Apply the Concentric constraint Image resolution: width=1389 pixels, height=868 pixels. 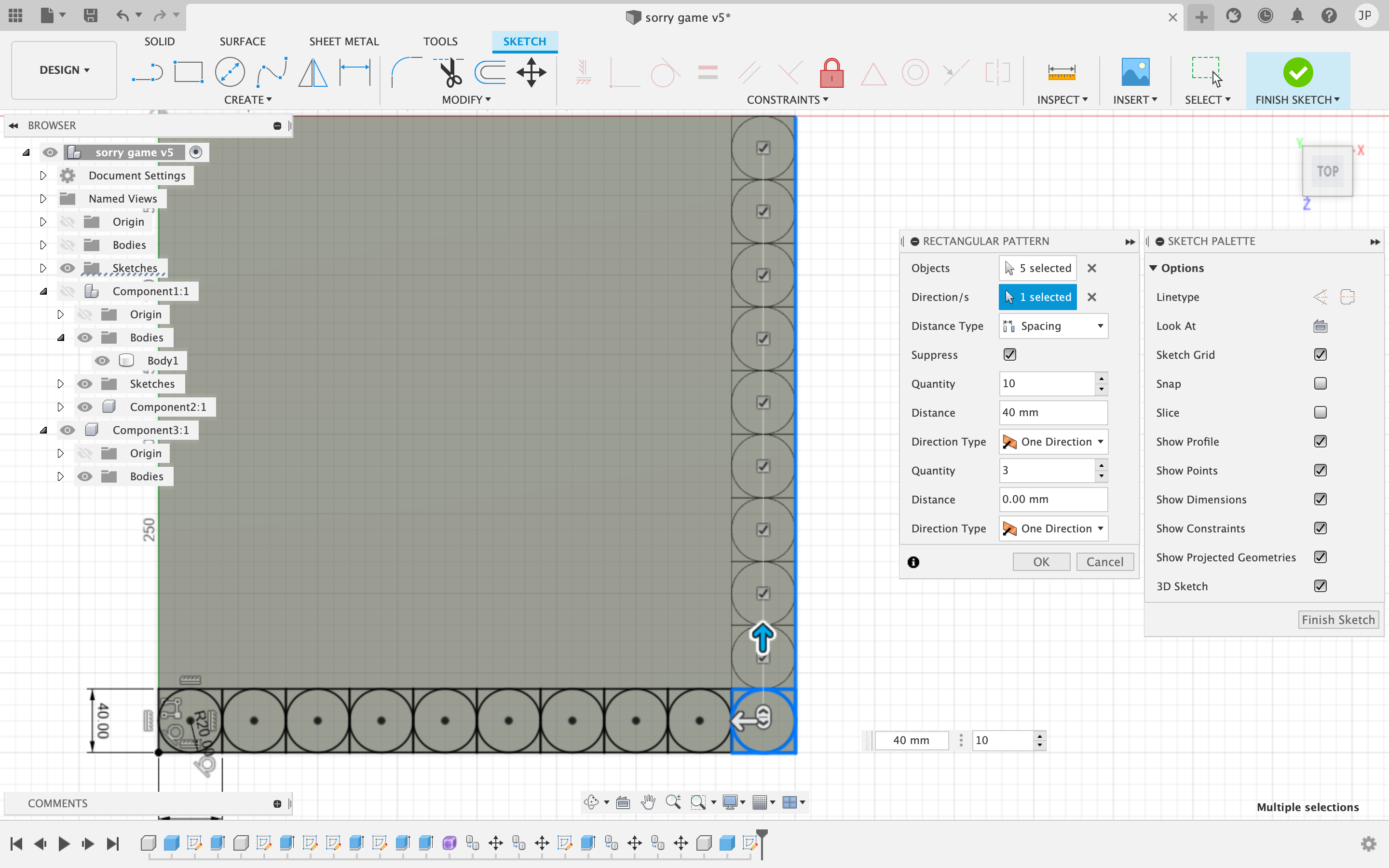tap(915, 73)
